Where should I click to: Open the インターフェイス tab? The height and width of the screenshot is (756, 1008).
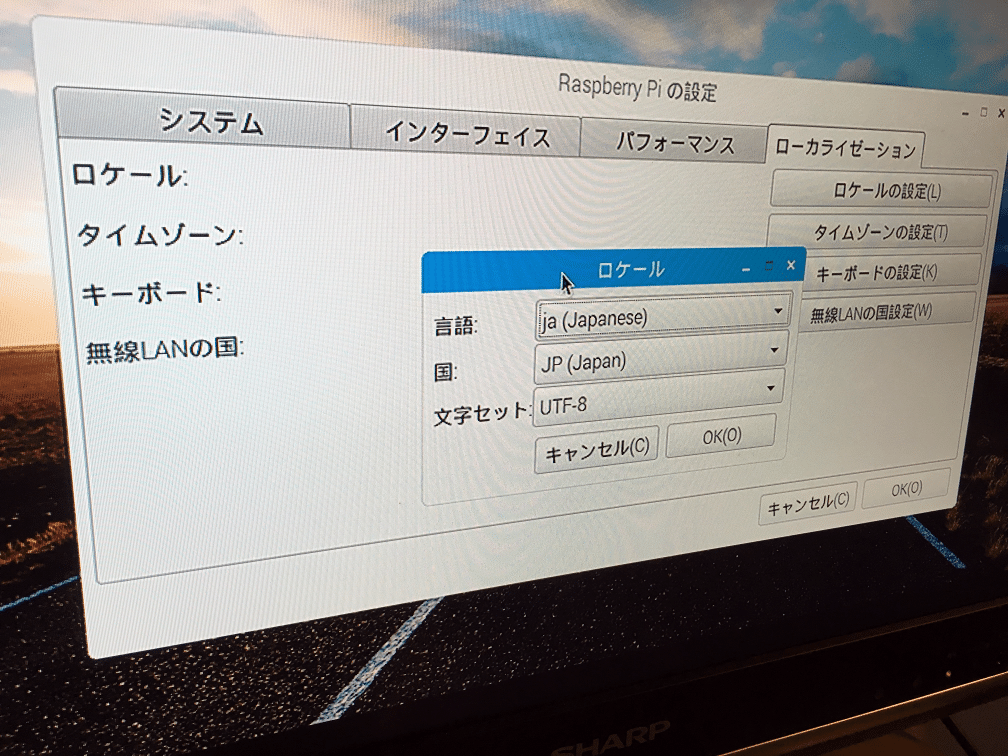click(467, 134)
